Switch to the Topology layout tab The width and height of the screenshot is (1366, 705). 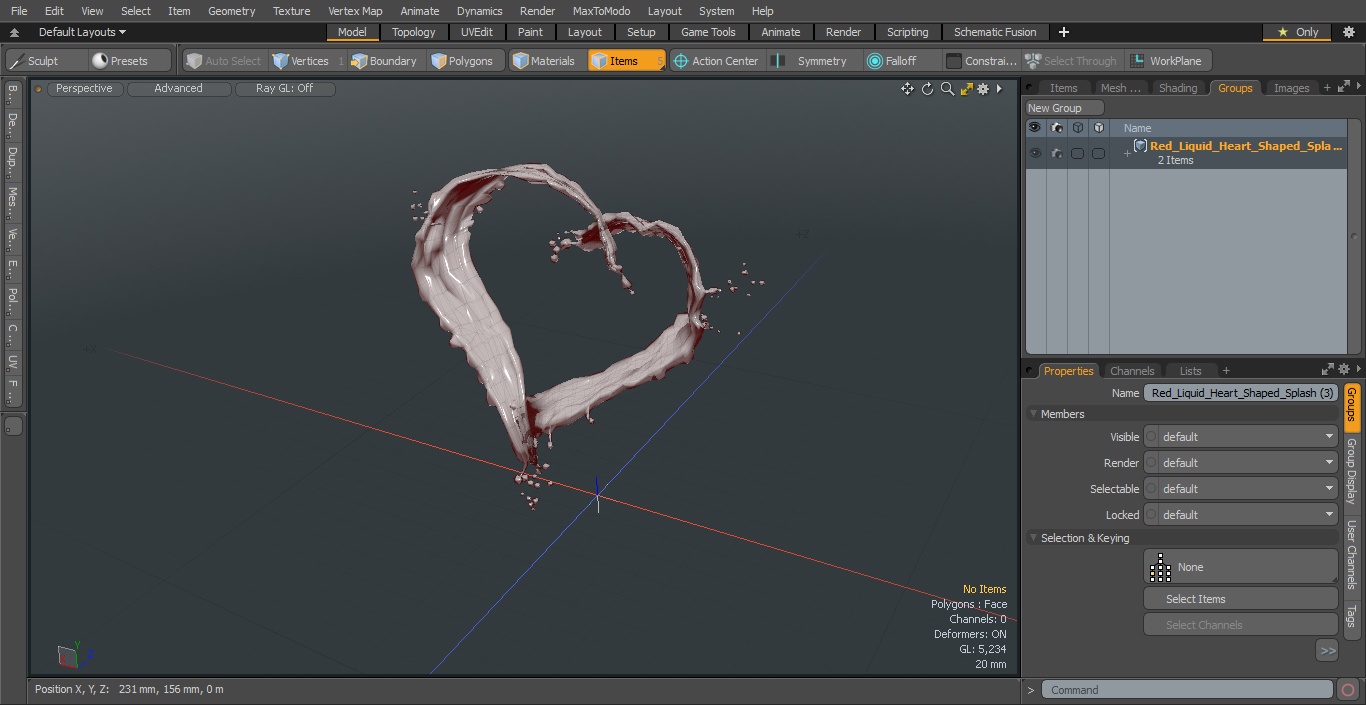point(414,32)
